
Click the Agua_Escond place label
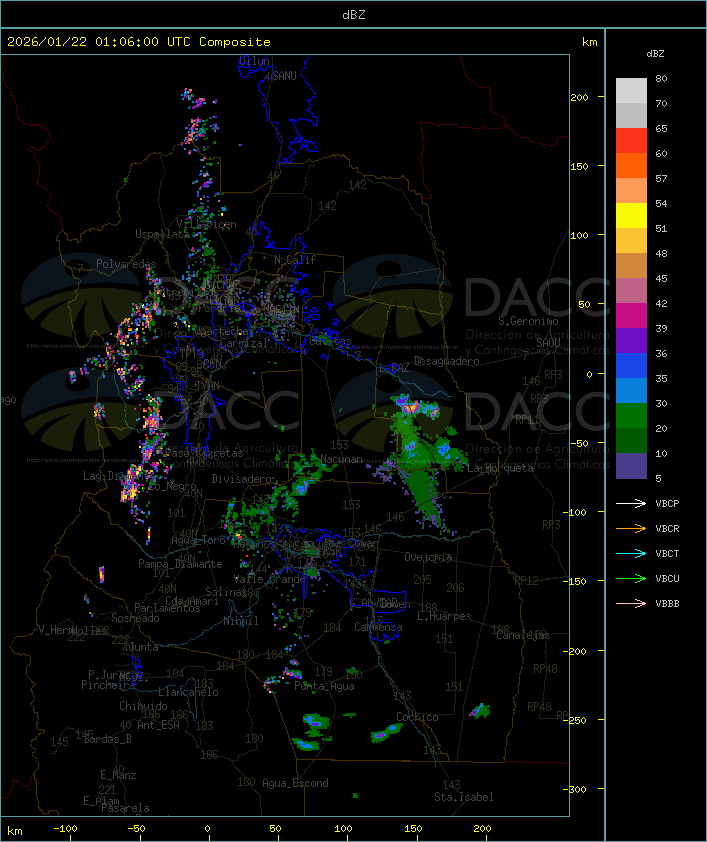coord(295,783)
